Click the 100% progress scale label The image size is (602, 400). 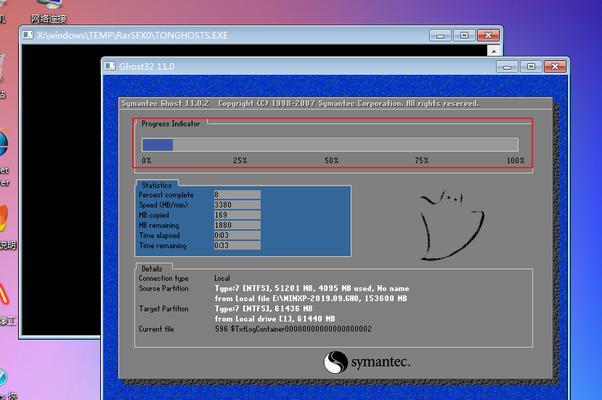(515, 160)
